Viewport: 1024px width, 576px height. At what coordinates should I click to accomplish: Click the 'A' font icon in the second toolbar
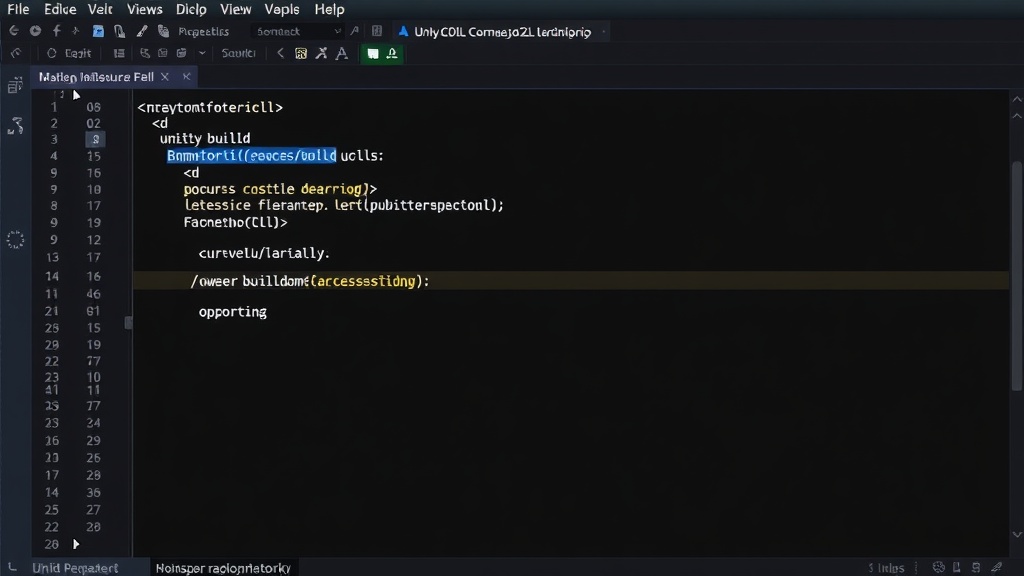(x=342, y=54)
